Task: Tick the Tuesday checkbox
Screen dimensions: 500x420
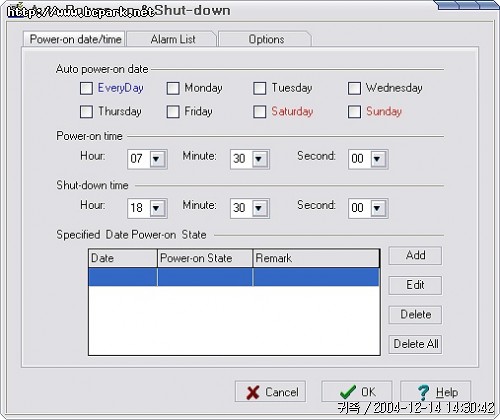Action: coord(259,88)
